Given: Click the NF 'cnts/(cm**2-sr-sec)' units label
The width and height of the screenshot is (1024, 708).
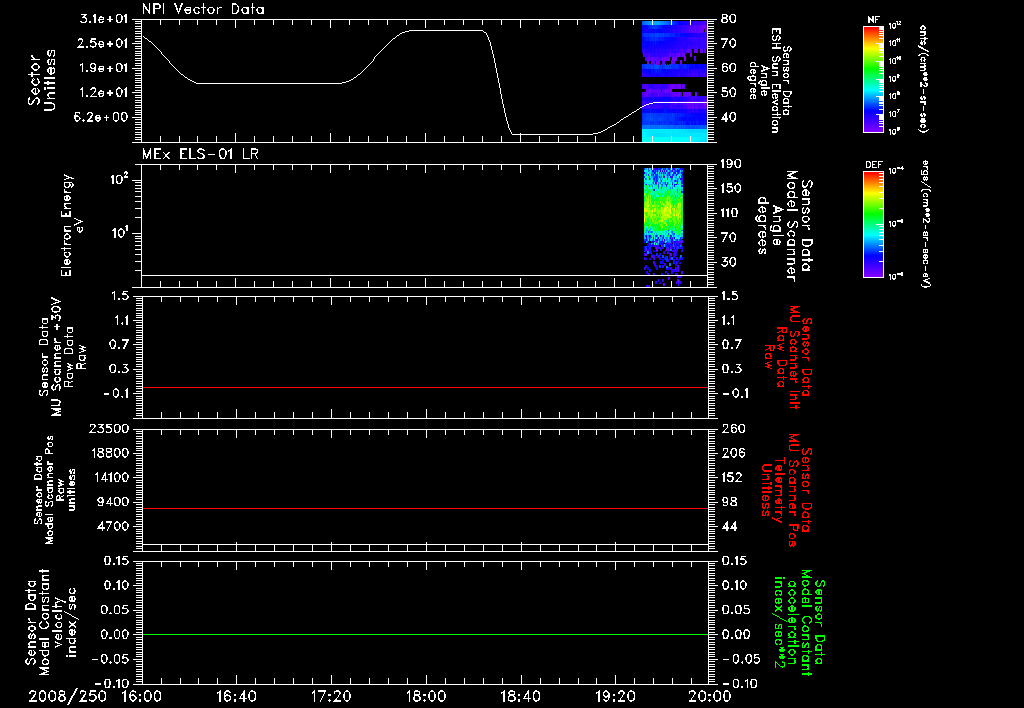Looking at the screenshot, I should click(923, 79).
